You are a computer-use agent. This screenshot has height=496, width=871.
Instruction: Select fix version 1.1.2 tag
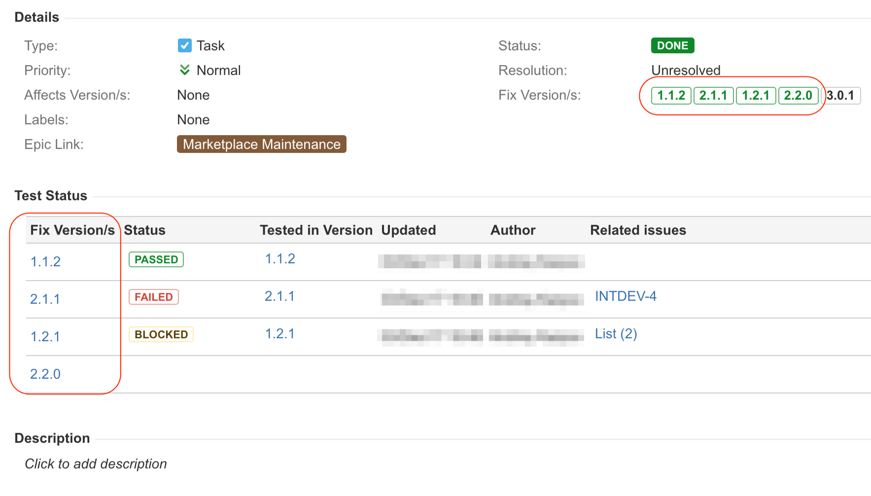[x=671, y=96]
